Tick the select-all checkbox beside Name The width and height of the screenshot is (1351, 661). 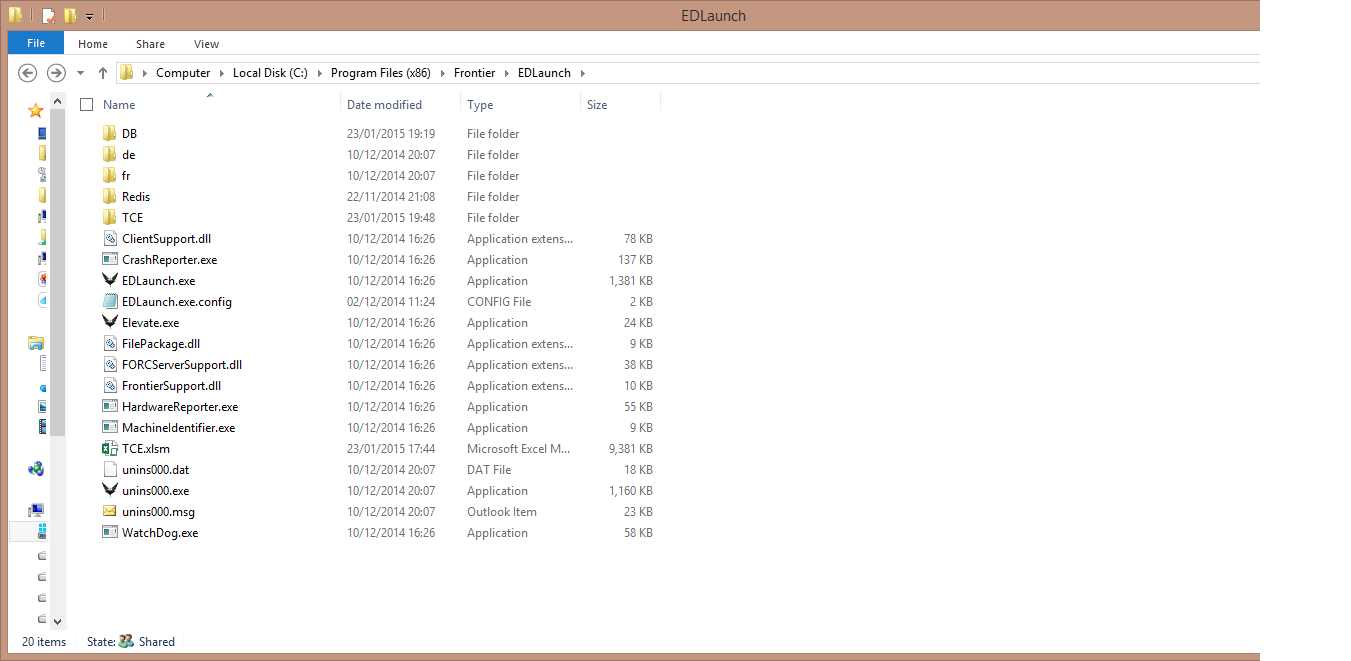pos(87,105)
